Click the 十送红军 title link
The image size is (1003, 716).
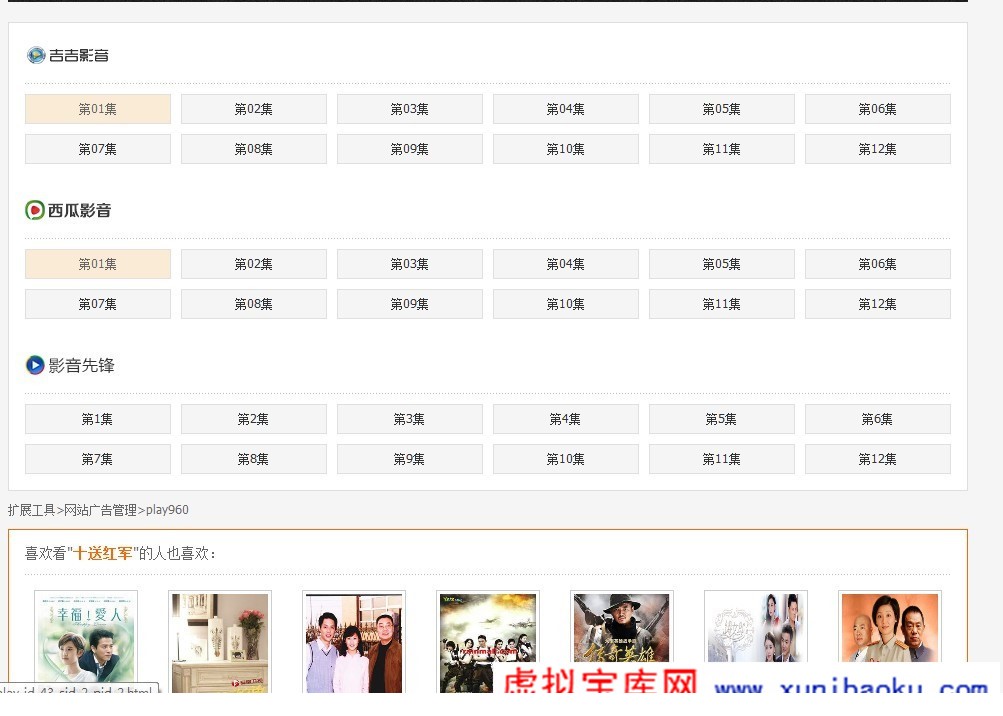(103, 553)
